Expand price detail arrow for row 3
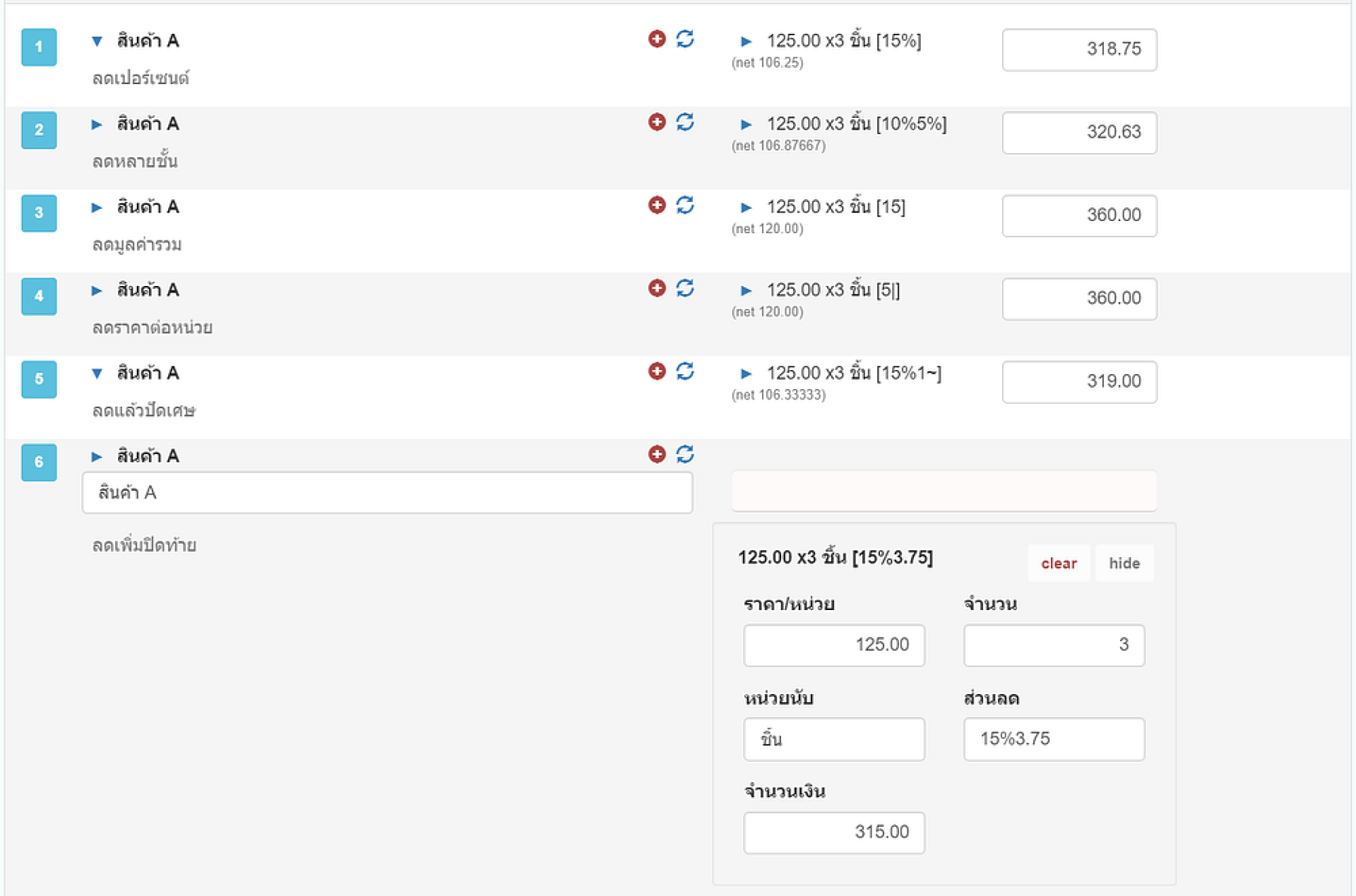The height and width of the screenshot is (896, 1356). (746, 208)
